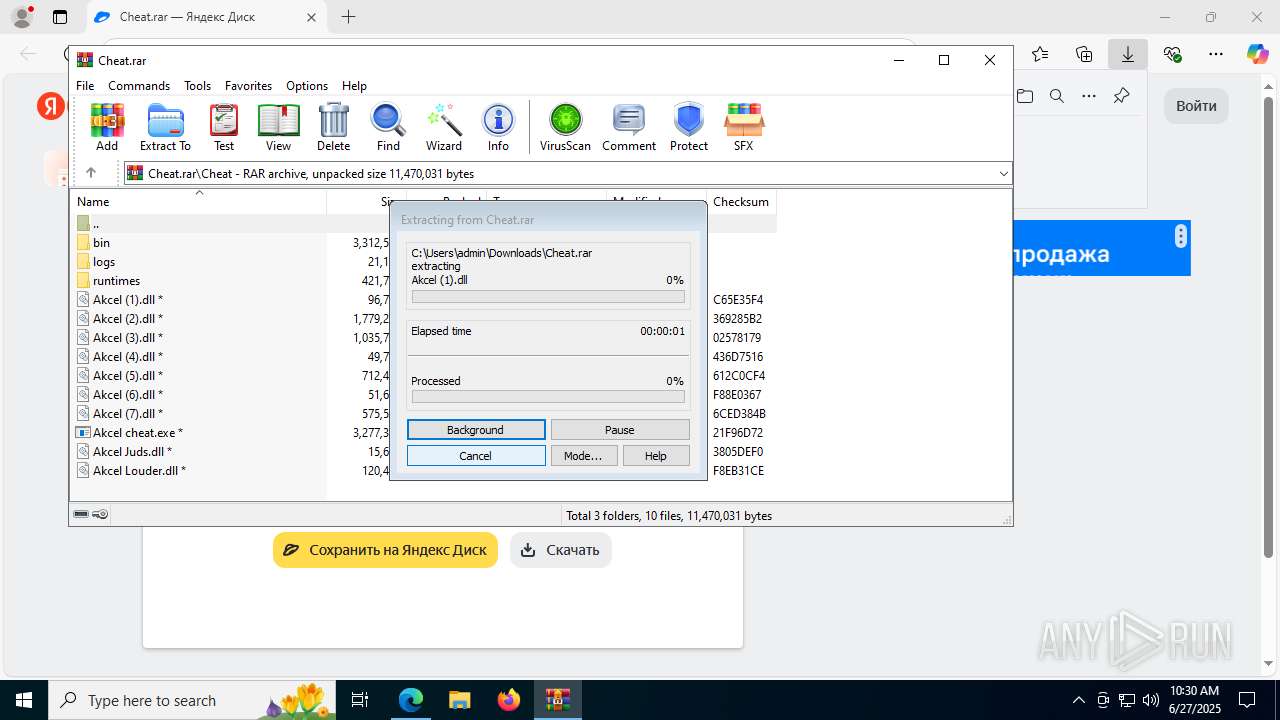Sort by the Name column header

point(200,201)
